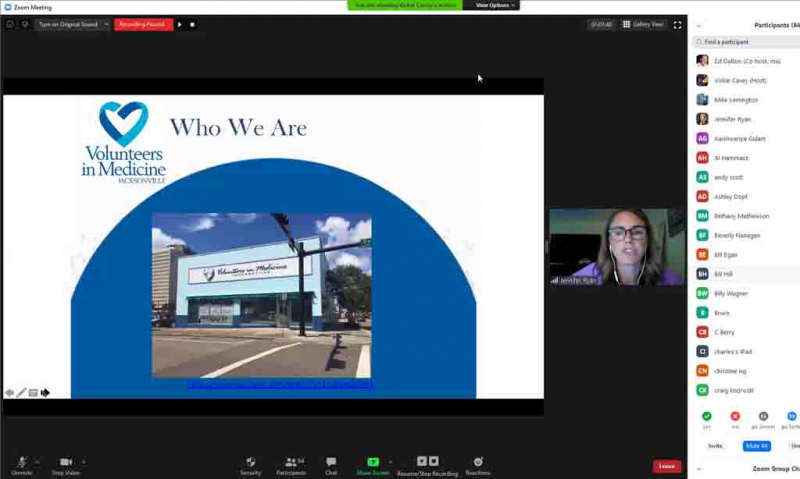Click the go faster reaction
Screen dimensions: 800x479
point(791,416)
